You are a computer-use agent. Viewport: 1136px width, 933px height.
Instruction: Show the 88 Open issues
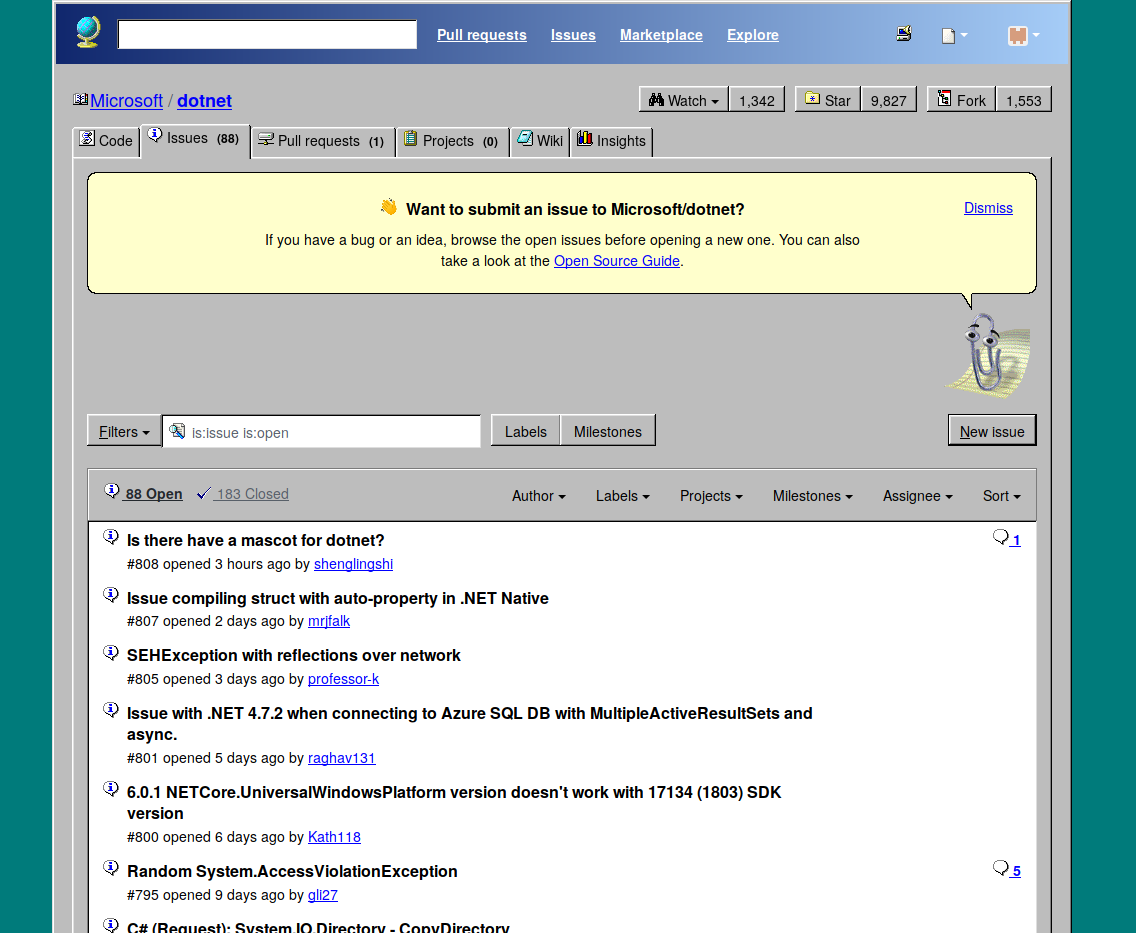coord(143,493)
